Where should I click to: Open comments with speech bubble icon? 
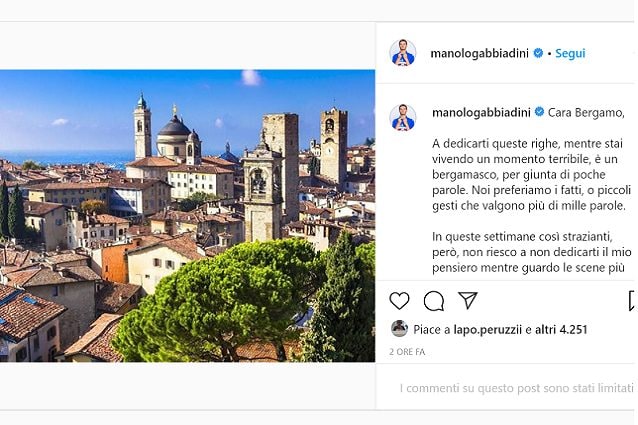434,301
